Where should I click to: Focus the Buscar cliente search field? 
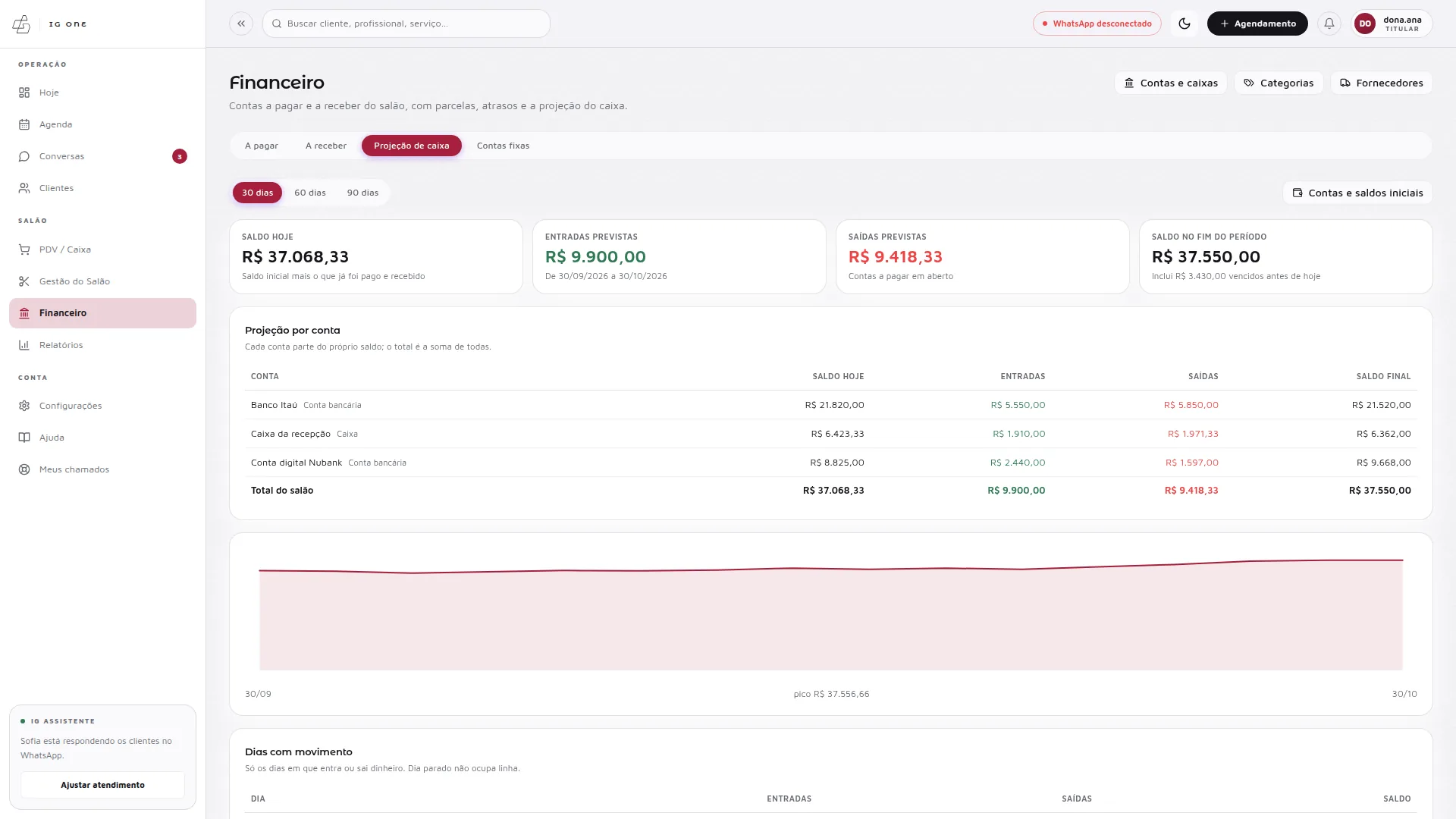[x=406, y=24]
